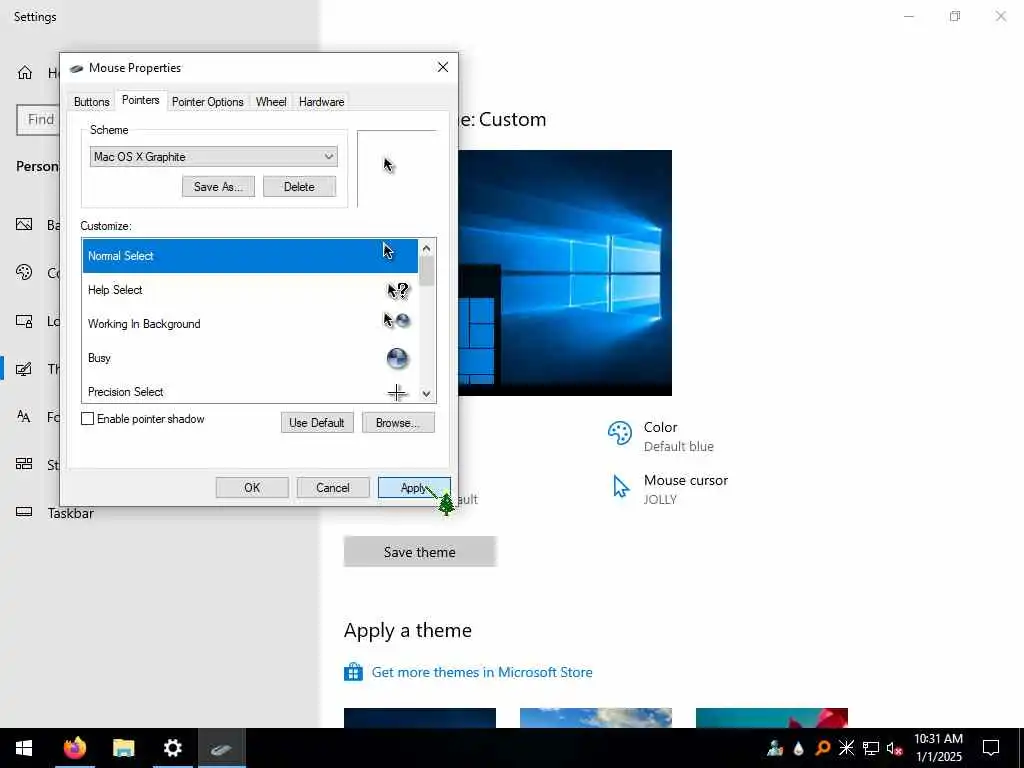Click Mouse Properties taskbar icon
This screenshot has width=1024, height=768.
click(x=221, y=748)
